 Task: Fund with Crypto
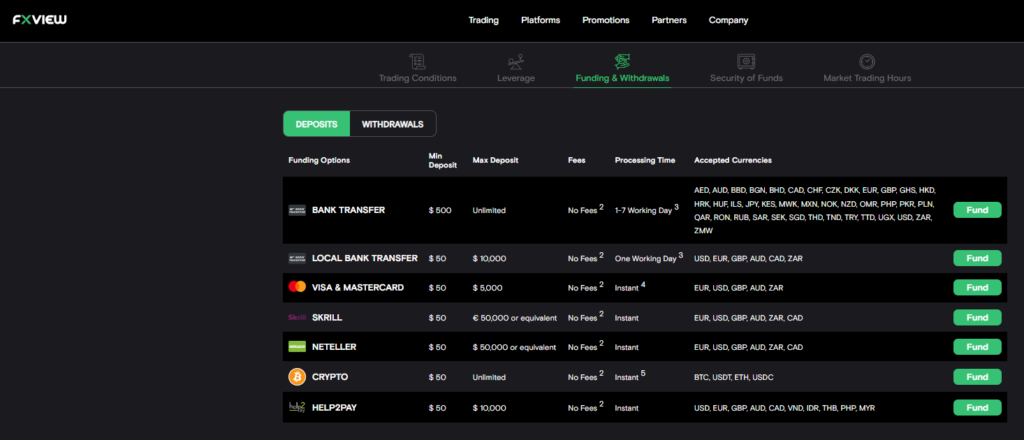click(977, 377)
